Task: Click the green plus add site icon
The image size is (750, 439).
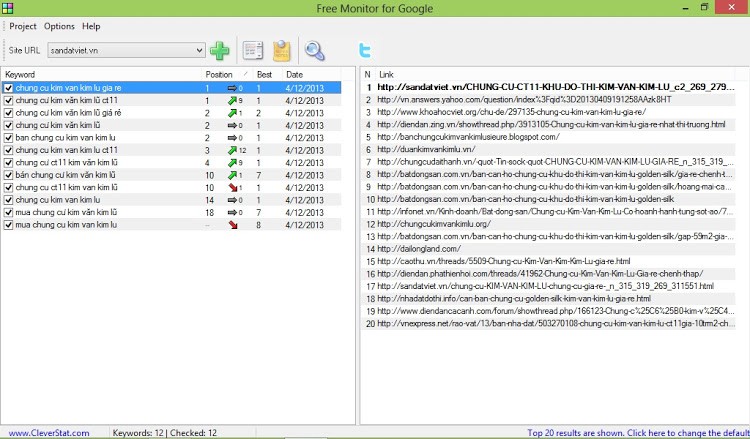Action: pyautogui.click(x=220, y=51)
